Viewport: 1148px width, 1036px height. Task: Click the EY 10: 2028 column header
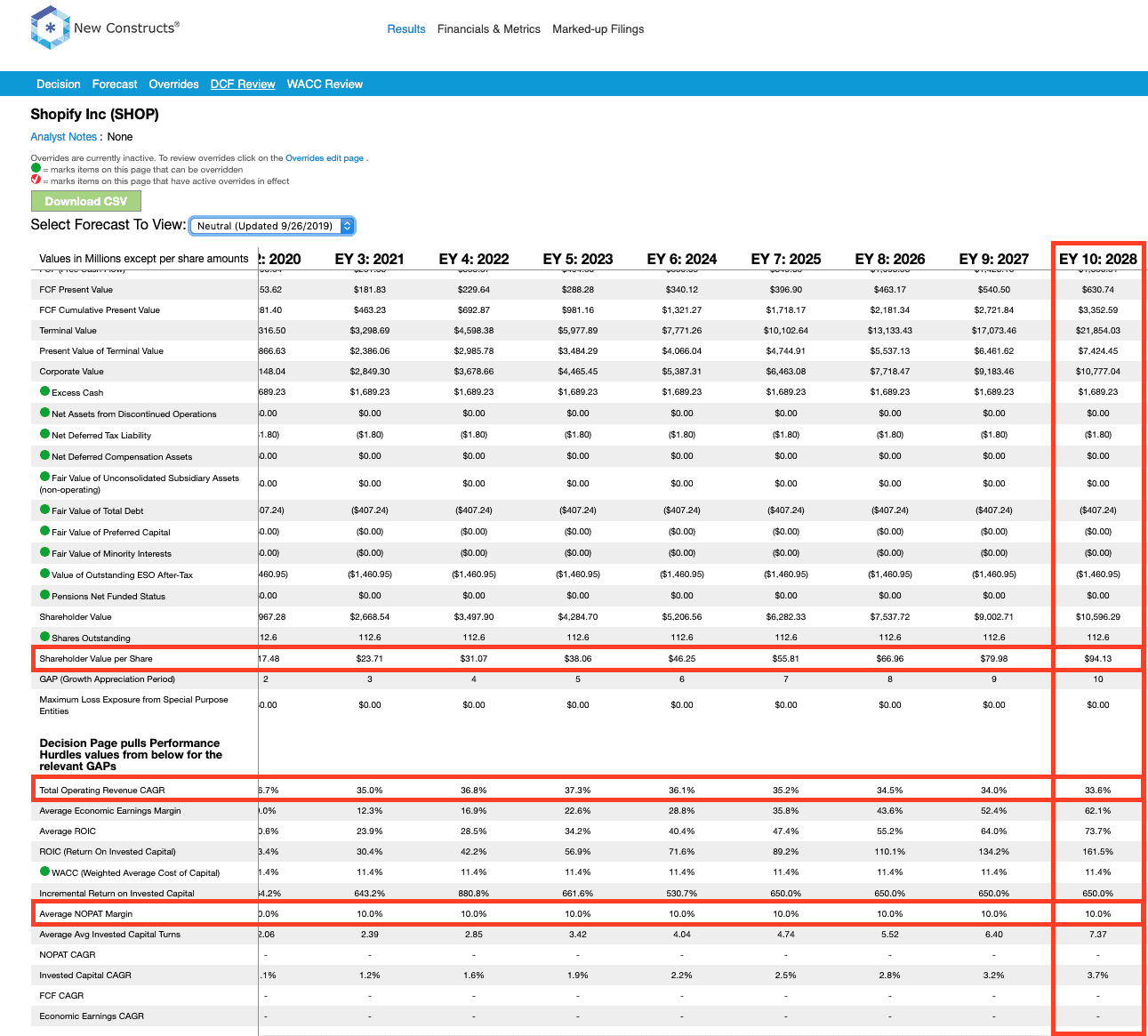click(x=1098, y=259)
